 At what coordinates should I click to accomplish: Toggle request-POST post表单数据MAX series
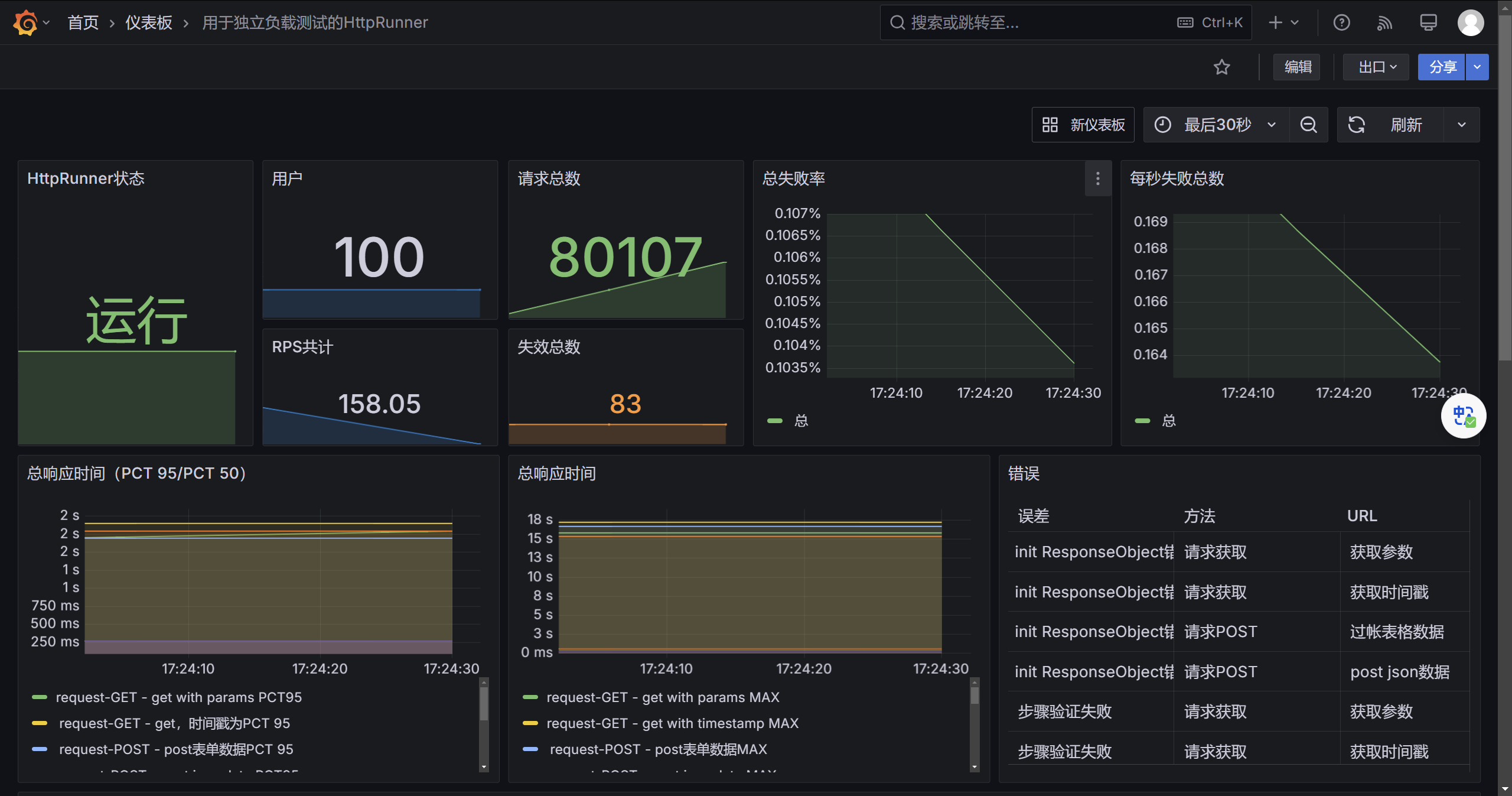(658, 749)
